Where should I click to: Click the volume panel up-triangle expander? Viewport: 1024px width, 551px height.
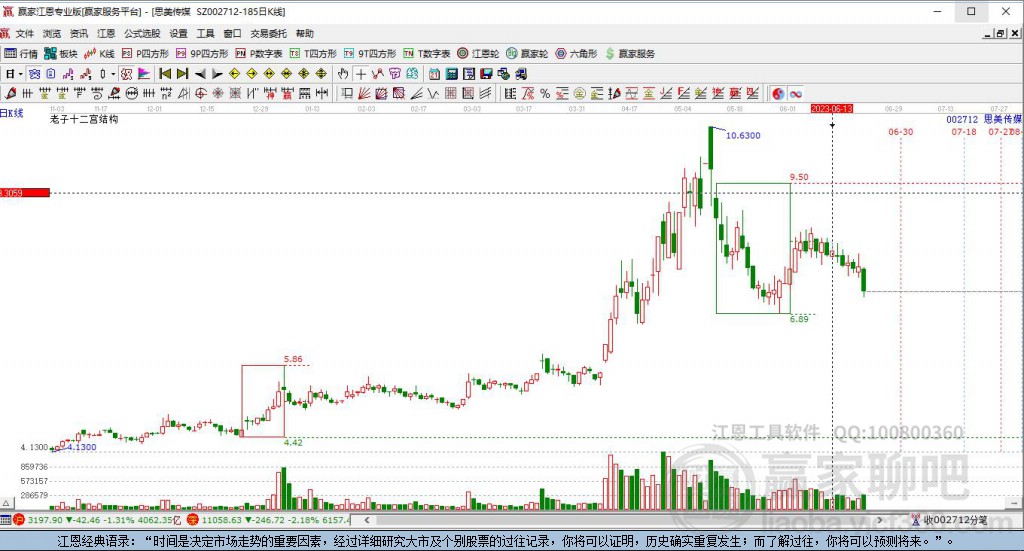6,503
